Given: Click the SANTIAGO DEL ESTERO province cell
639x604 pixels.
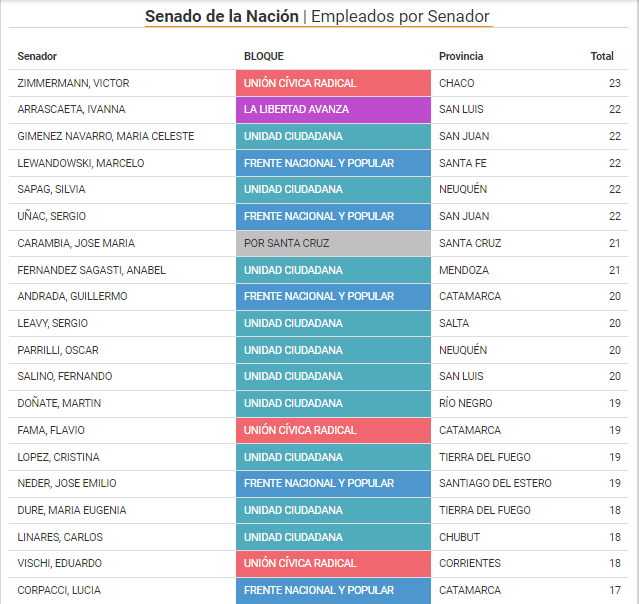Looking at the screenshot, I should 495,483.
